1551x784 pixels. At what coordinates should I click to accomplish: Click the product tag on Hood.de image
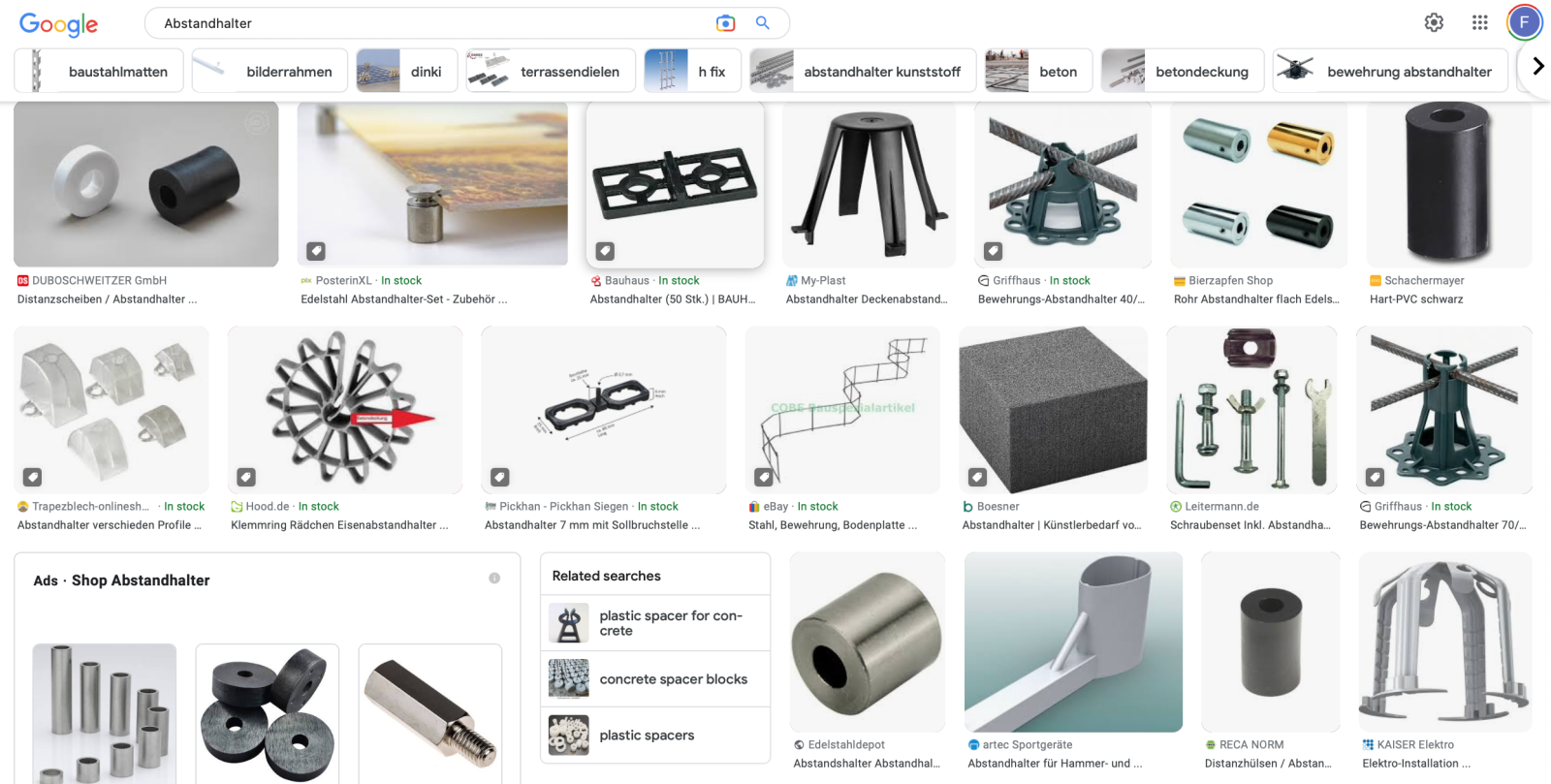(x=246, y=477)
